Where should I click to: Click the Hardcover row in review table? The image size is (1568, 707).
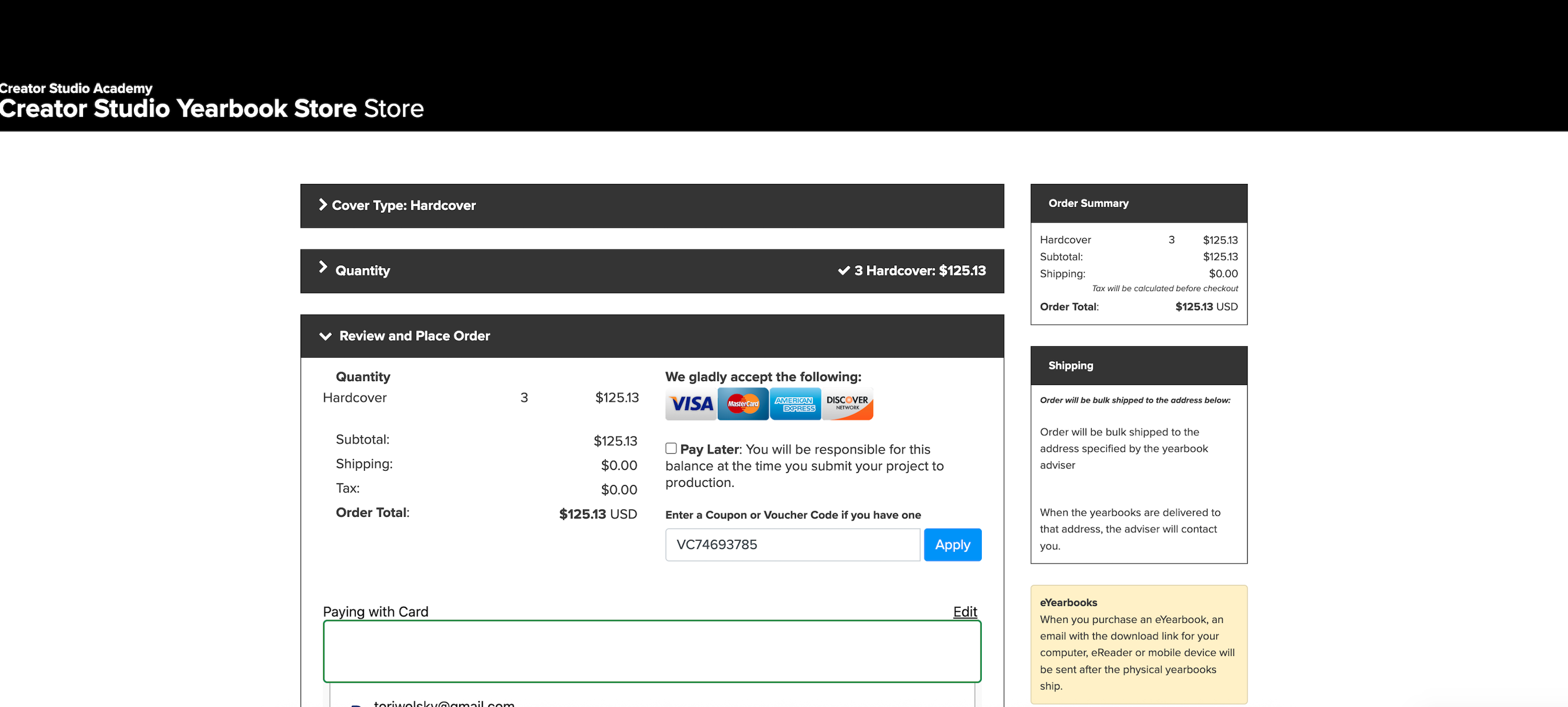point(480,397)
